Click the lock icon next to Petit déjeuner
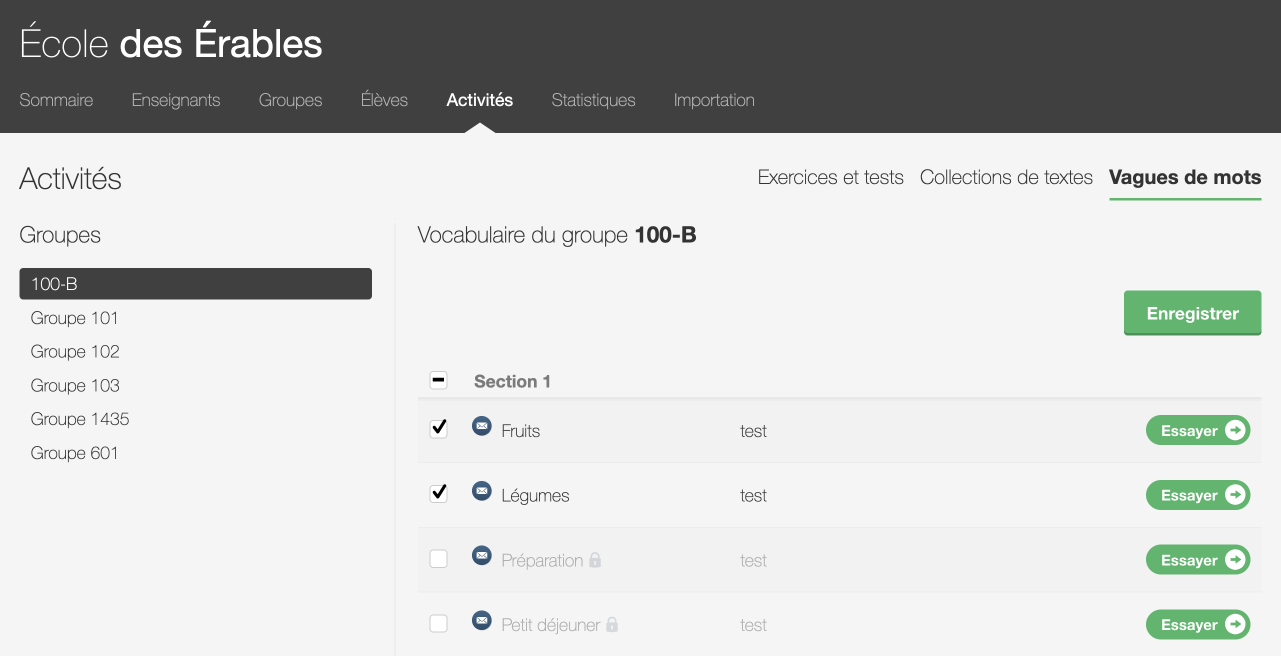The width and height of the screenshot is (1281, 656). point(612,625)
